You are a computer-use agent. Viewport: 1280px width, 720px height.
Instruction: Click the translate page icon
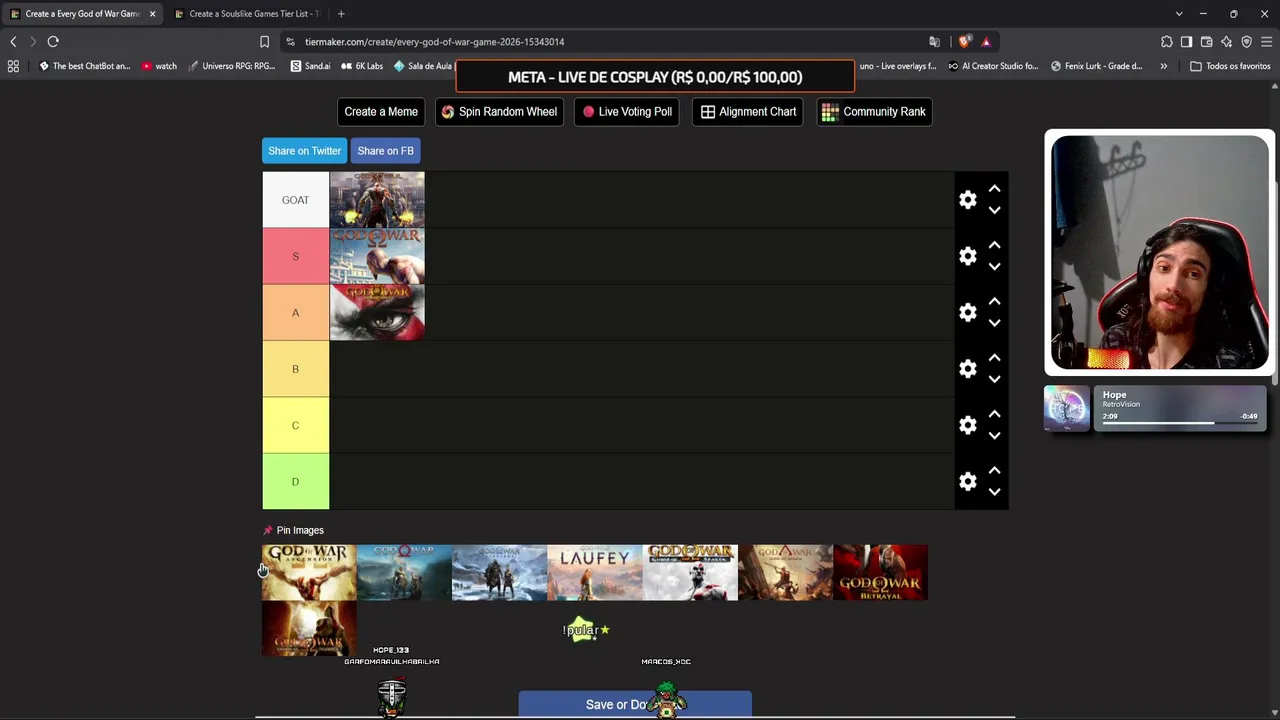click(934, 42)
